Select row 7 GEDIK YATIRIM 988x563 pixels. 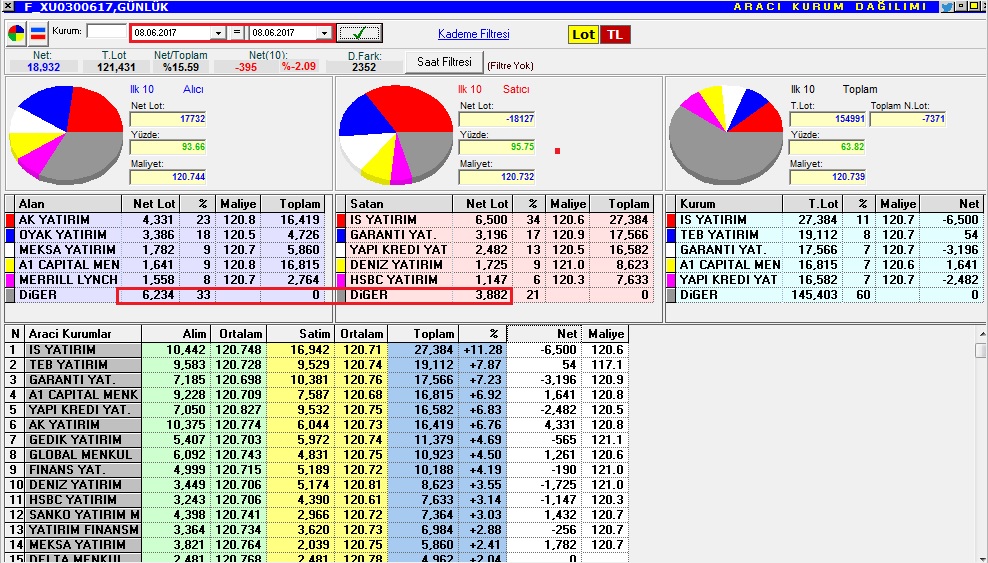[x=317, y=440]
